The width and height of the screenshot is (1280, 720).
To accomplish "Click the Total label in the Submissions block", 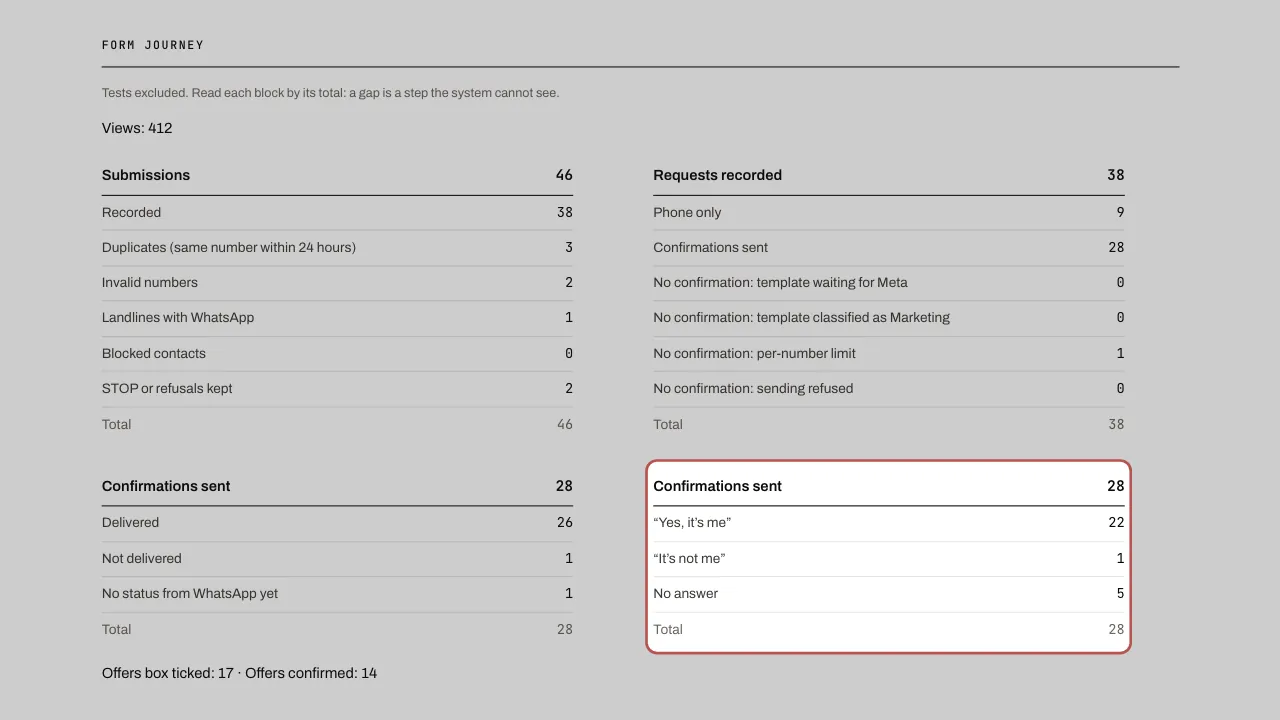I will pos(116,424).
